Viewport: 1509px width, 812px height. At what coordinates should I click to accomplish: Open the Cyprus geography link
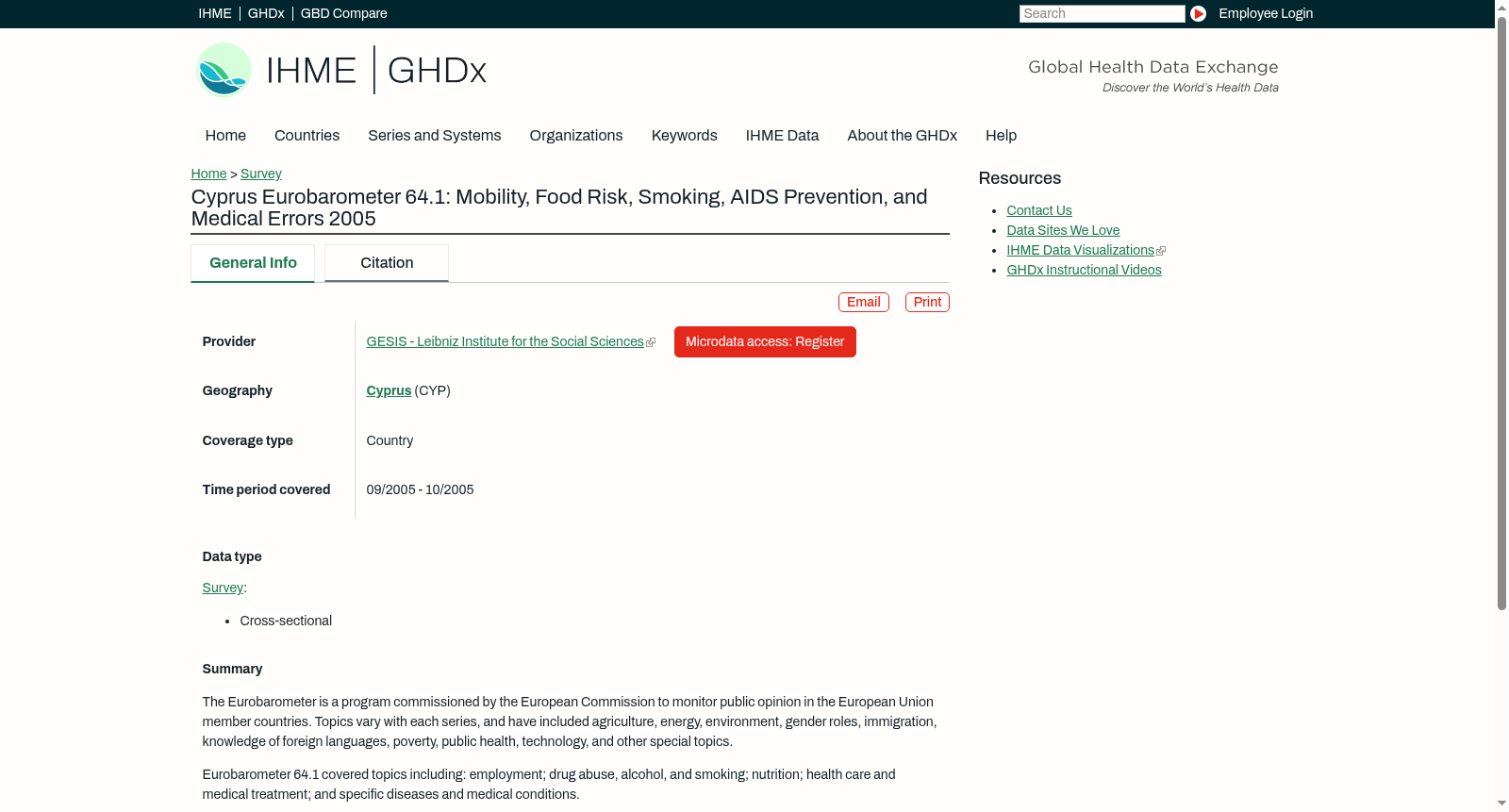tap(389, 390)
